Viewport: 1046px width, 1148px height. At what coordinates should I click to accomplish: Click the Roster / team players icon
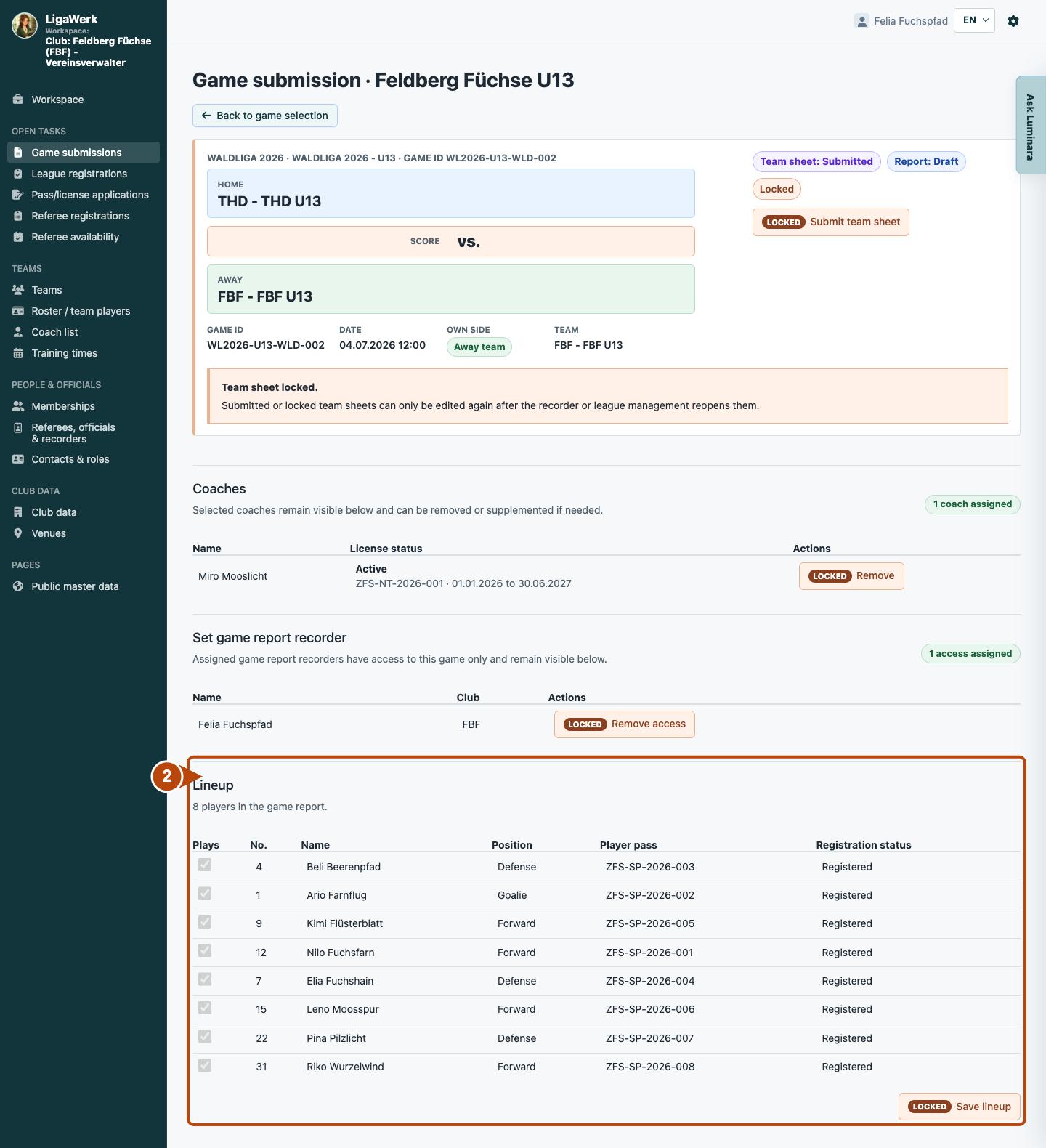point(18,311)
